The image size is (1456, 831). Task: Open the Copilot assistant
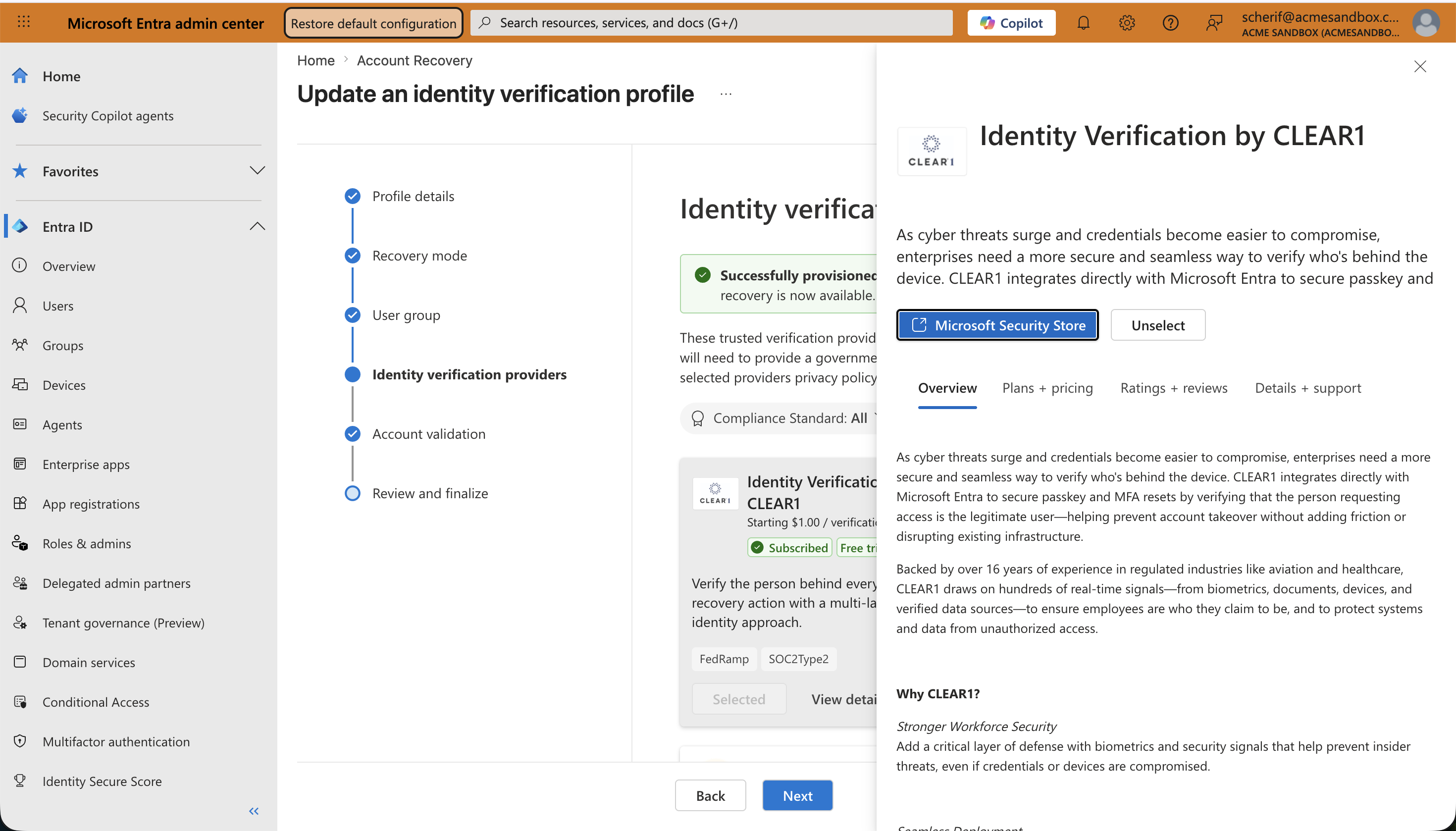pyautogui.click(x=1011, y=23)
